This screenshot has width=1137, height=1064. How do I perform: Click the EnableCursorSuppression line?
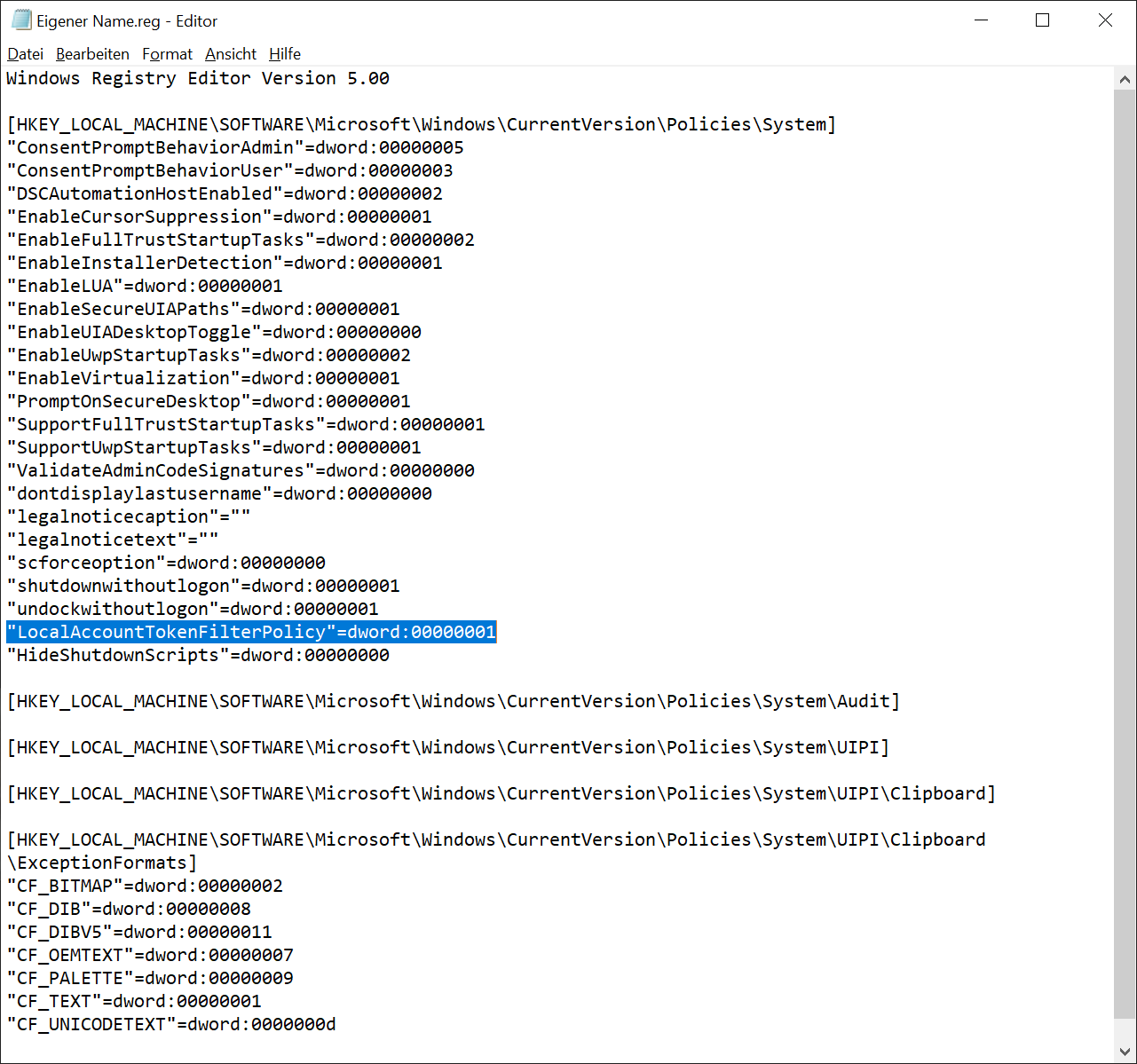point(219,217)
